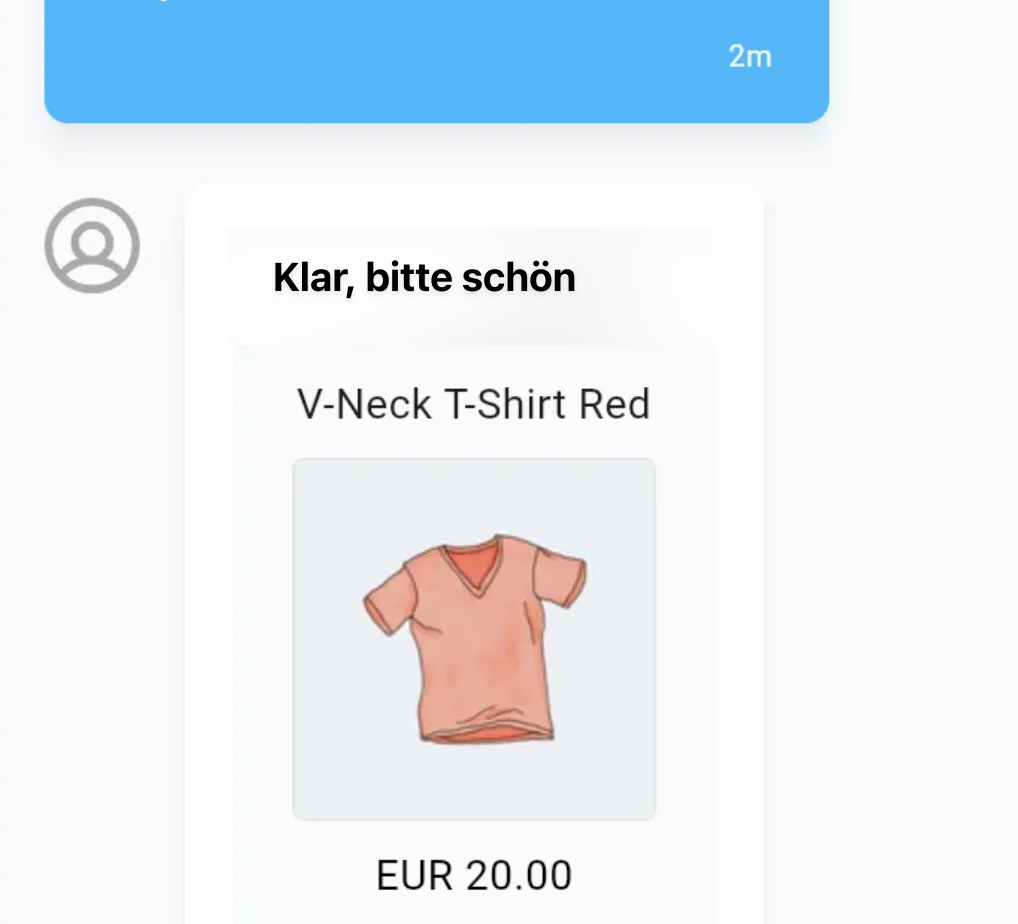Click the 'Klar, bitte schön' reply message
This screenshot has height=924, width=1018.
coord(424,277)
